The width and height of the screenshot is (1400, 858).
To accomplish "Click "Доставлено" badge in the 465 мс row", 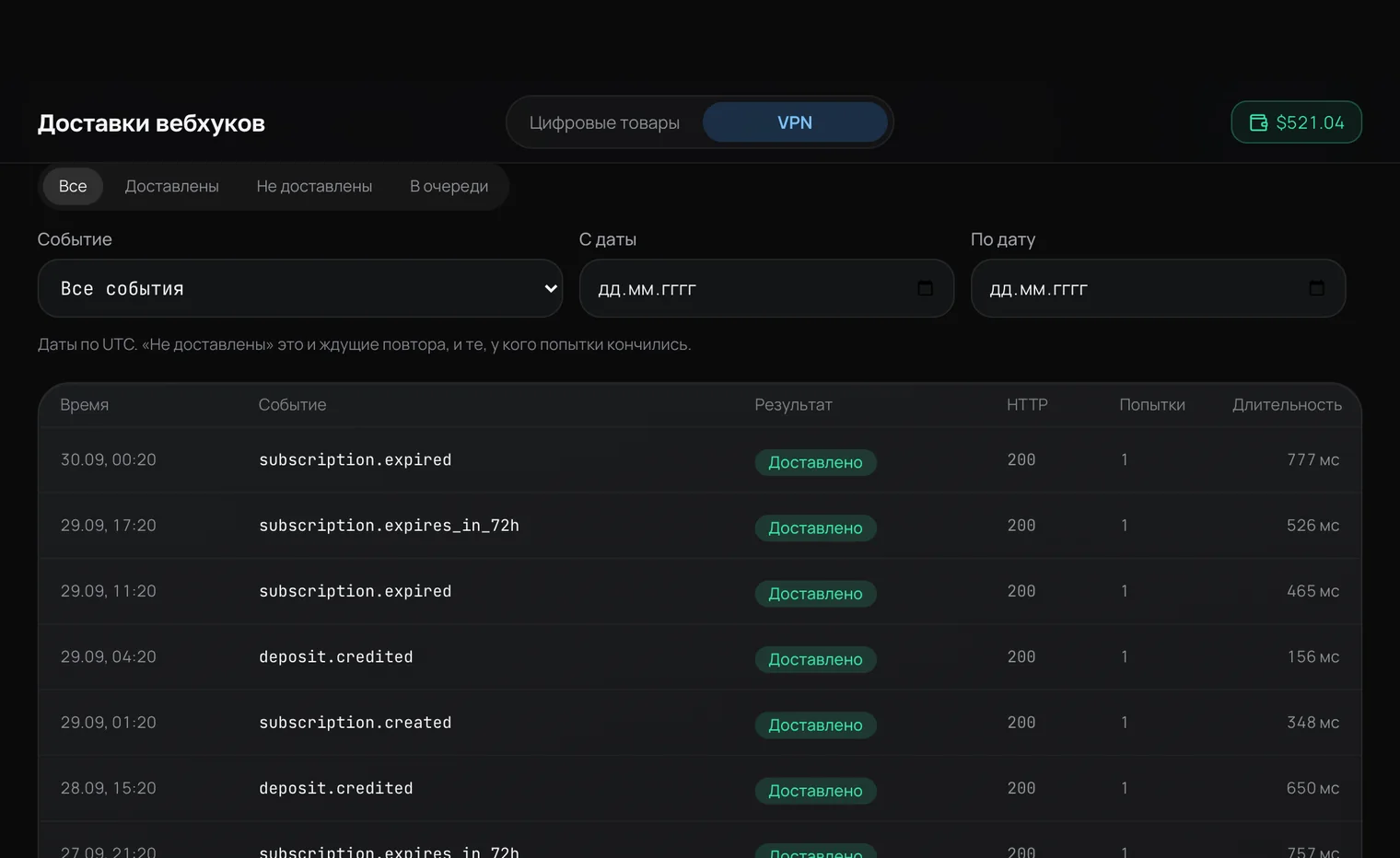I will (815, 594).
